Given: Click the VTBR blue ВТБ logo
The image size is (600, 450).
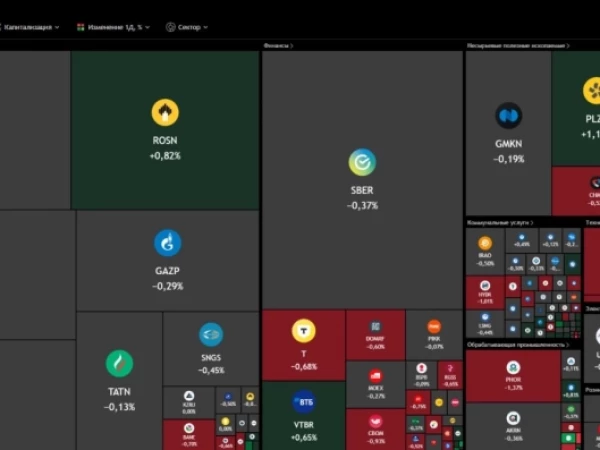Looking at the screenshot, I should 304,402.
